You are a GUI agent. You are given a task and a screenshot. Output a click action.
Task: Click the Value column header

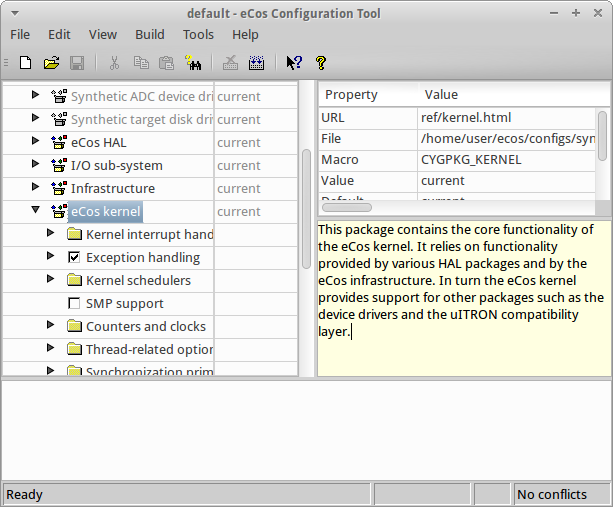(514, 95)
